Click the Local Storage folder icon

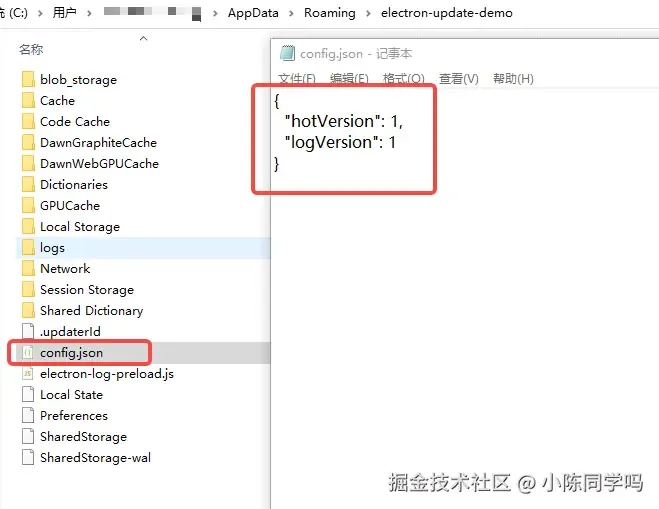click(28, 226)
